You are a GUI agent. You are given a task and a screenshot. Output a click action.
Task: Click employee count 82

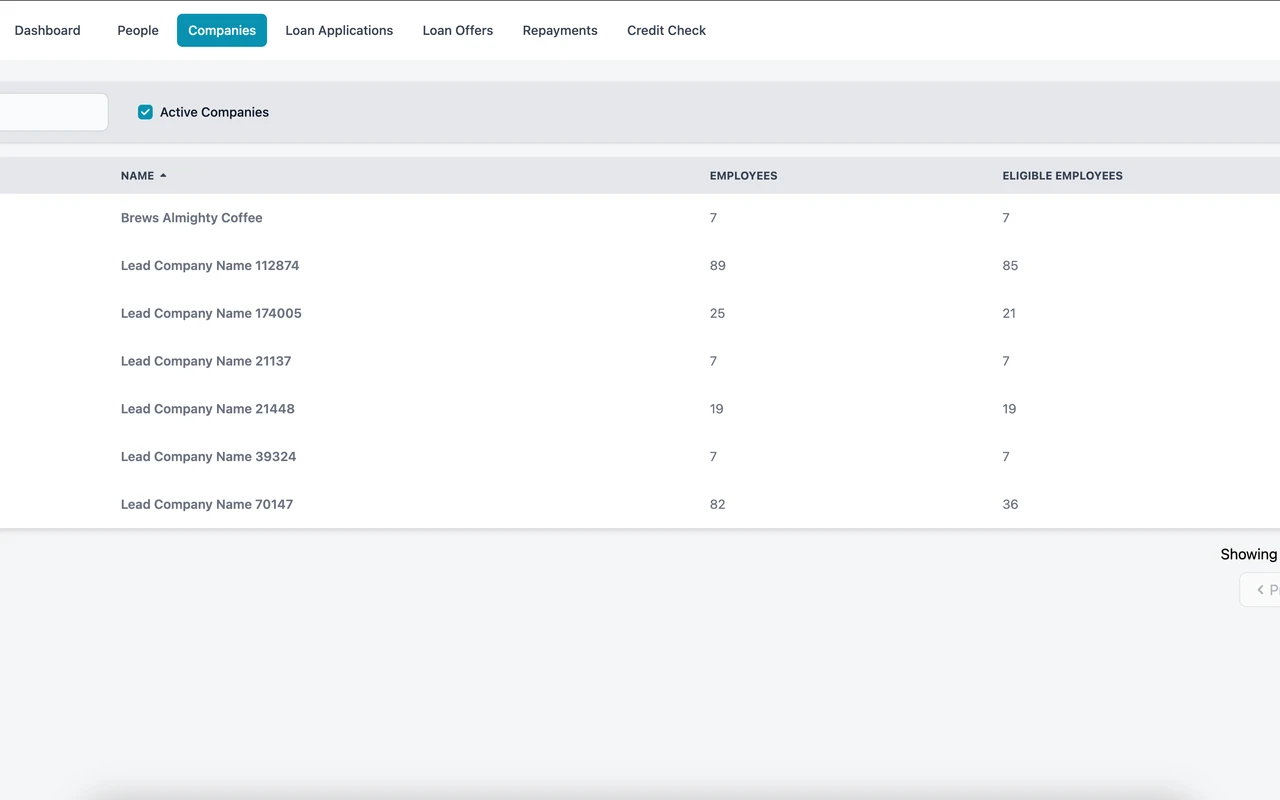click(717, 505)
